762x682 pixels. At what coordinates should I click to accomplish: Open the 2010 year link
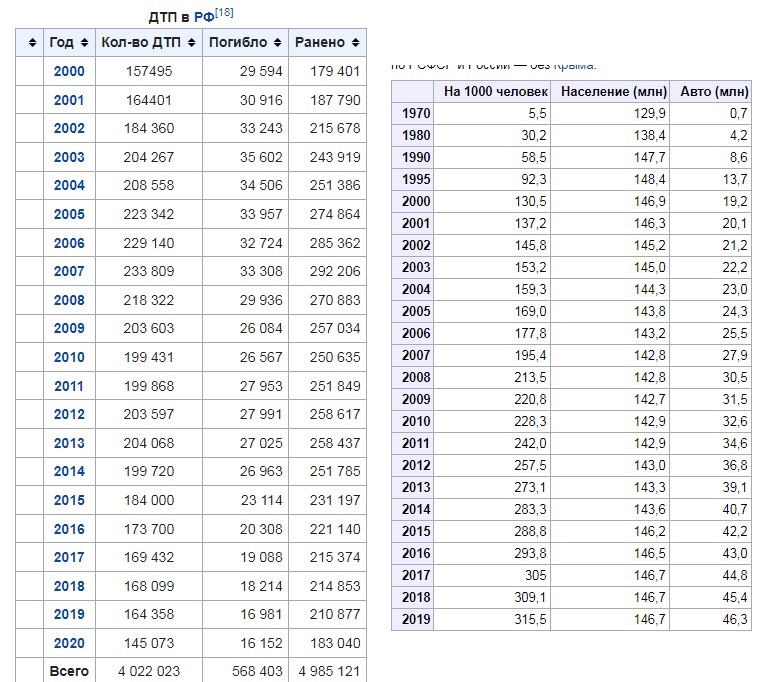[69, 357]
